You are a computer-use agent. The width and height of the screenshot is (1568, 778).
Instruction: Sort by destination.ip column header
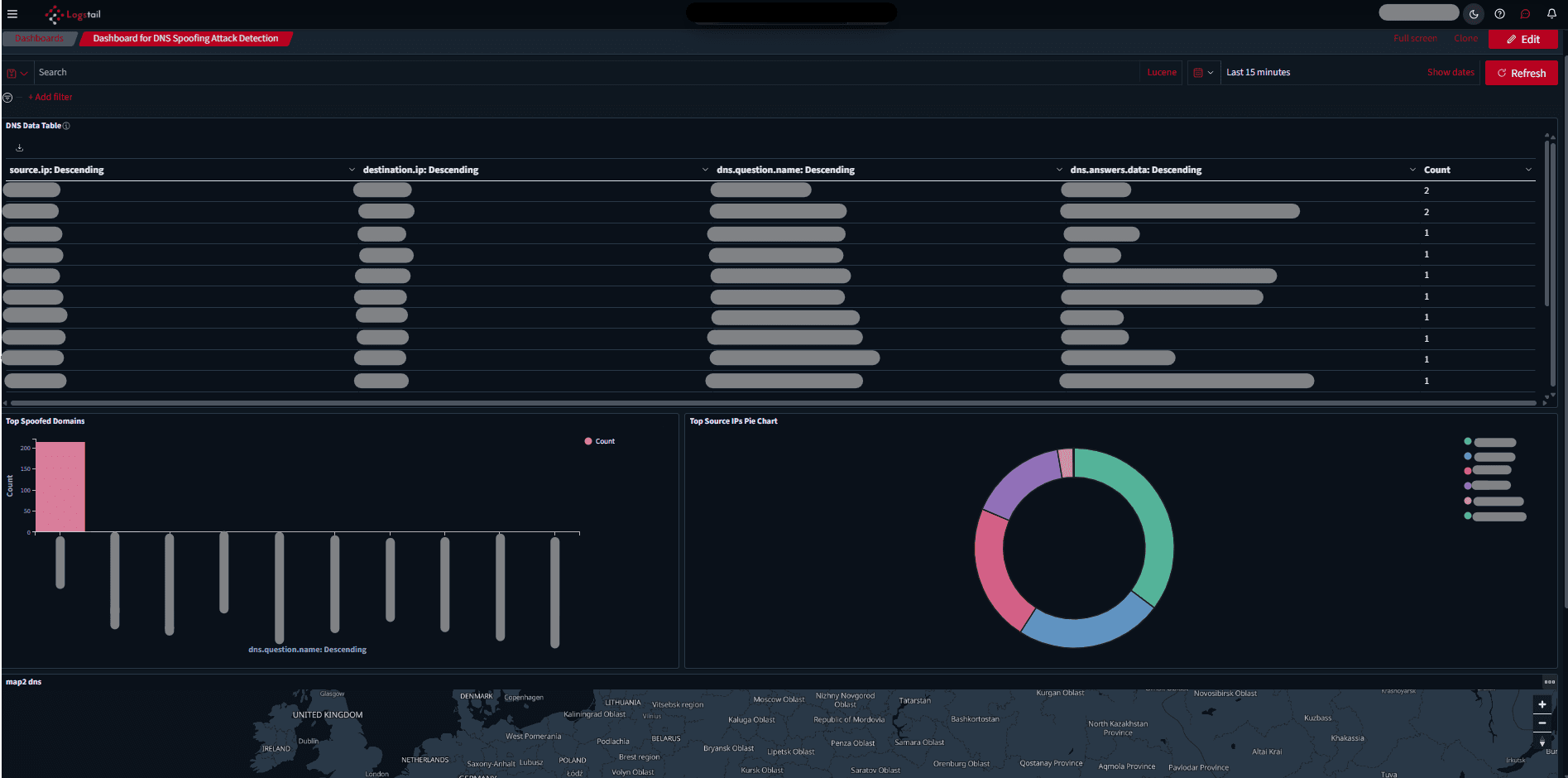point(420,170)
